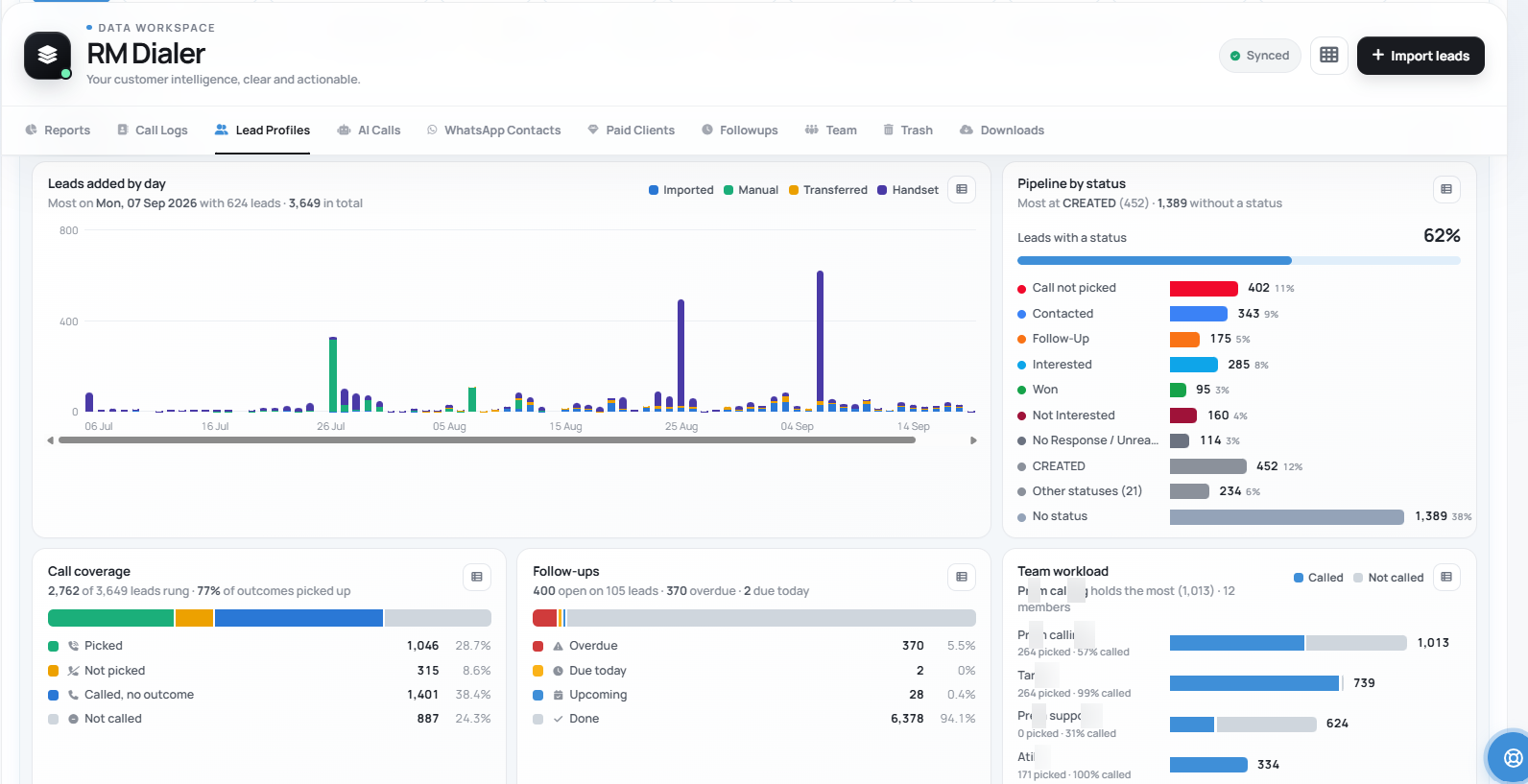This screenshot has height=784, width=1528.
Task: Click the Leads with a status progress bar
Action: point(1239,260)
